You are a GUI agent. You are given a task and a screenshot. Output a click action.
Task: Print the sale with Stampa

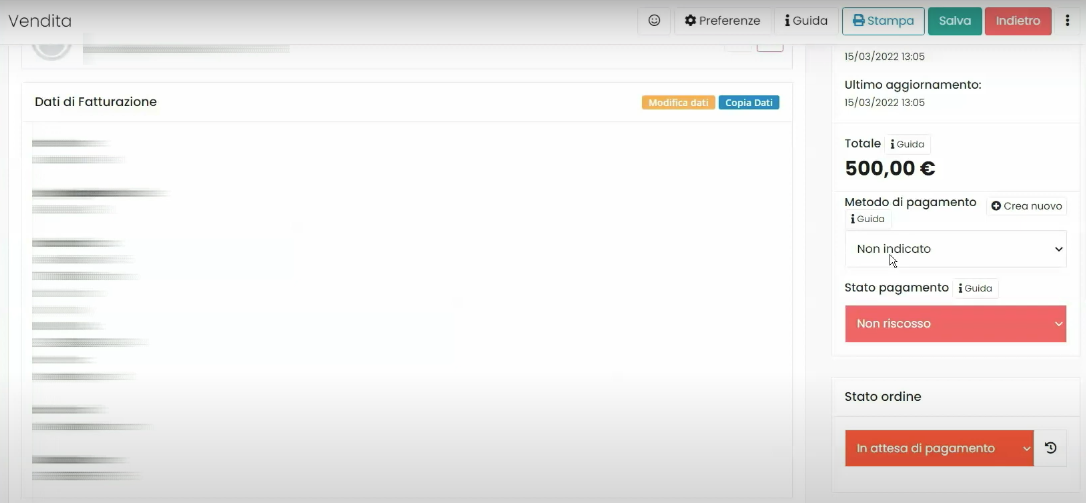883,21
